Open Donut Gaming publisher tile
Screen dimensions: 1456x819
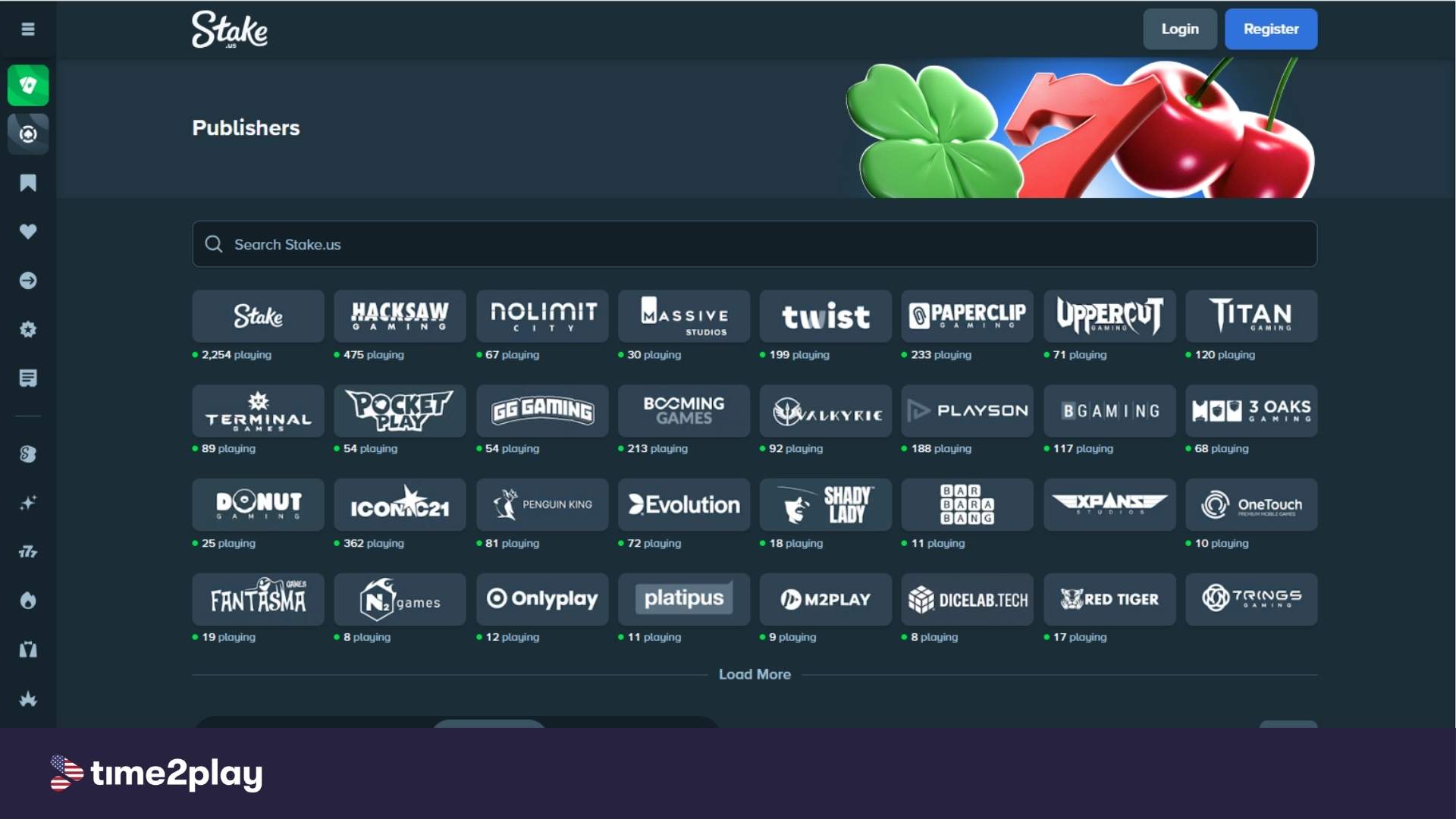pyautogui.click(x=258, y=504)
